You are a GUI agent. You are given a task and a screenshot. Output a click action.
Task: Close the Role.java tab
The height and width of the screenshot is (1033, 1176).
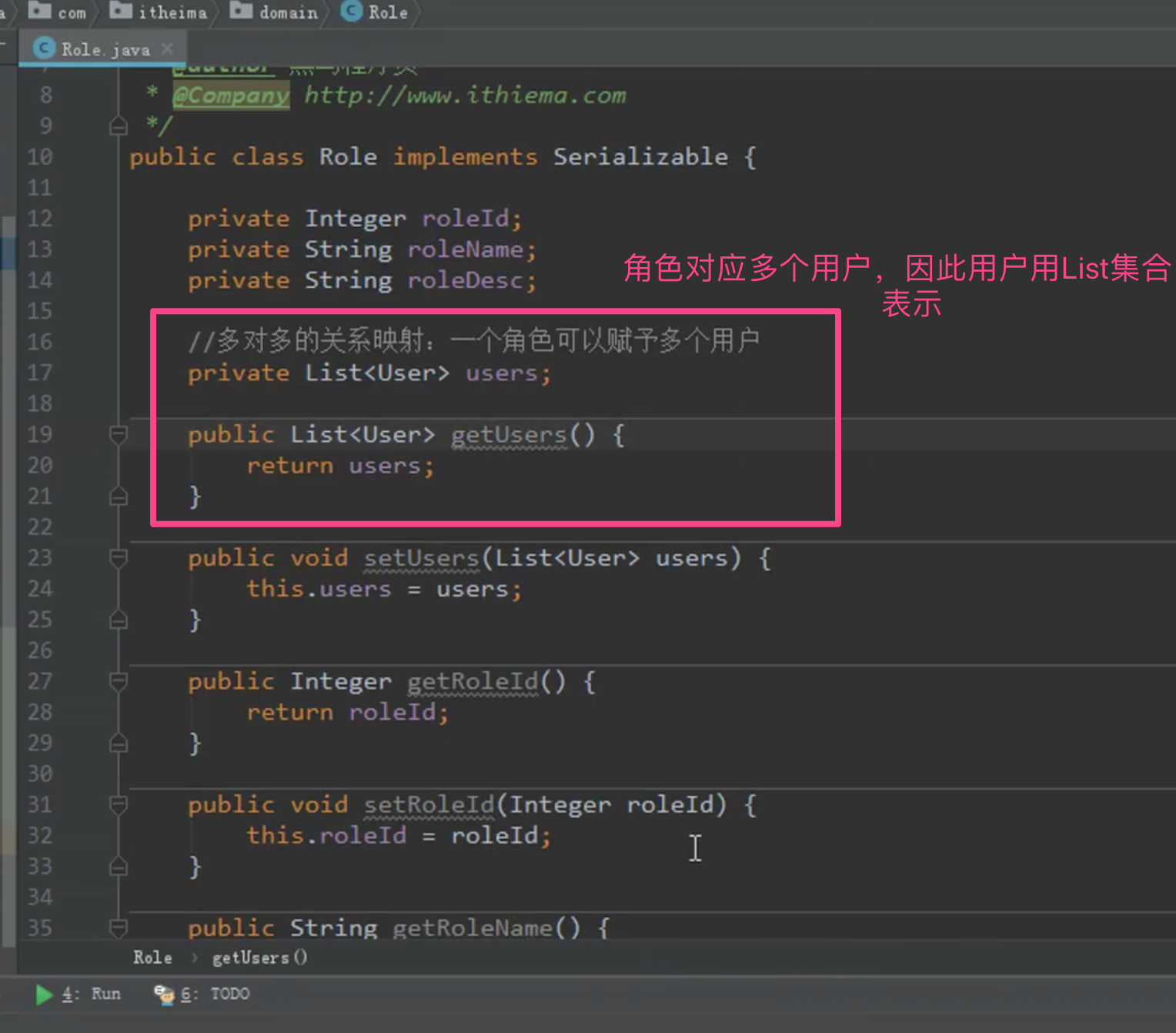coord(167,48)
